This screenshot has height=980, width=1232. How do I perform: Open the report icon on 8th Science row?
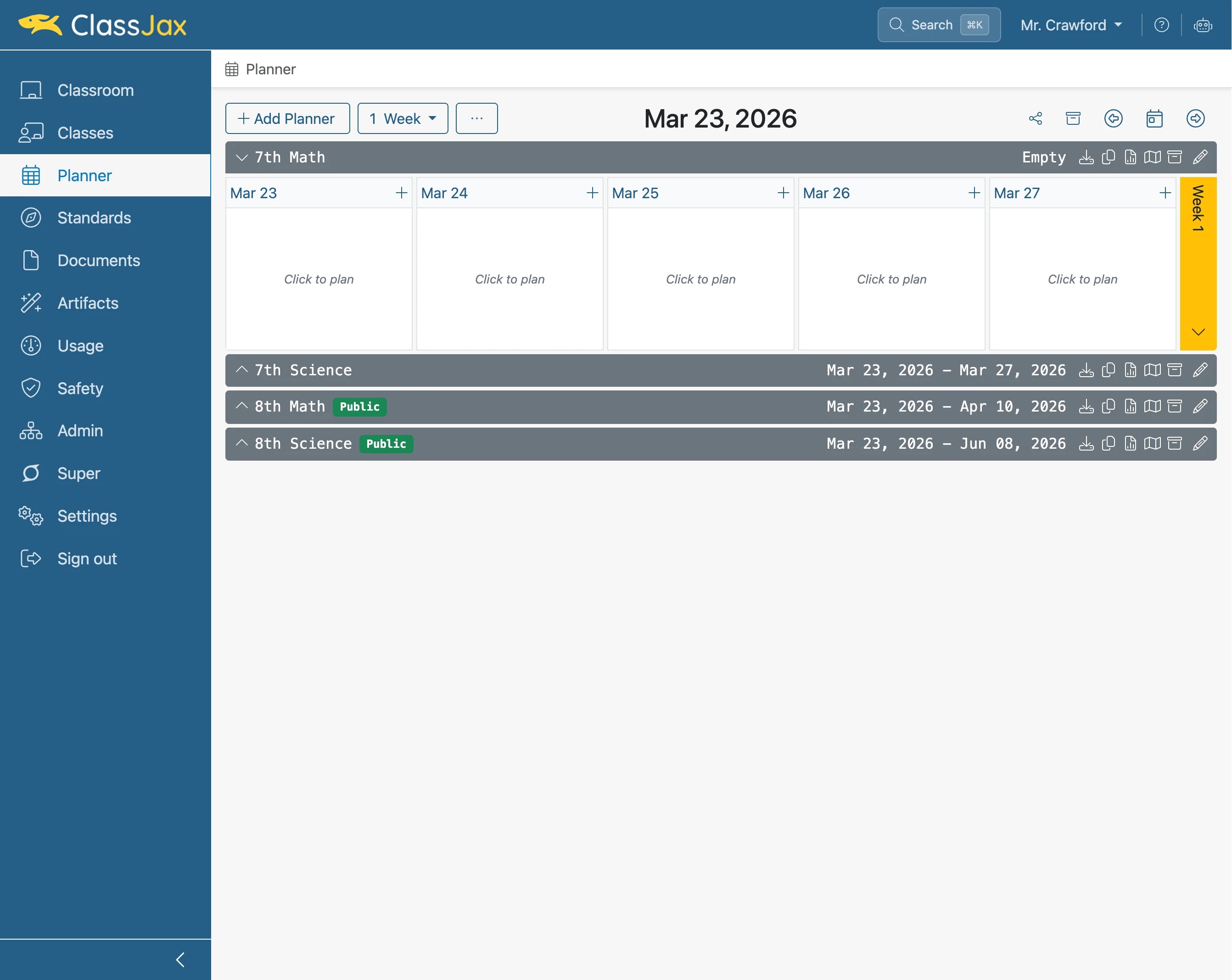tap(1130, 443)
